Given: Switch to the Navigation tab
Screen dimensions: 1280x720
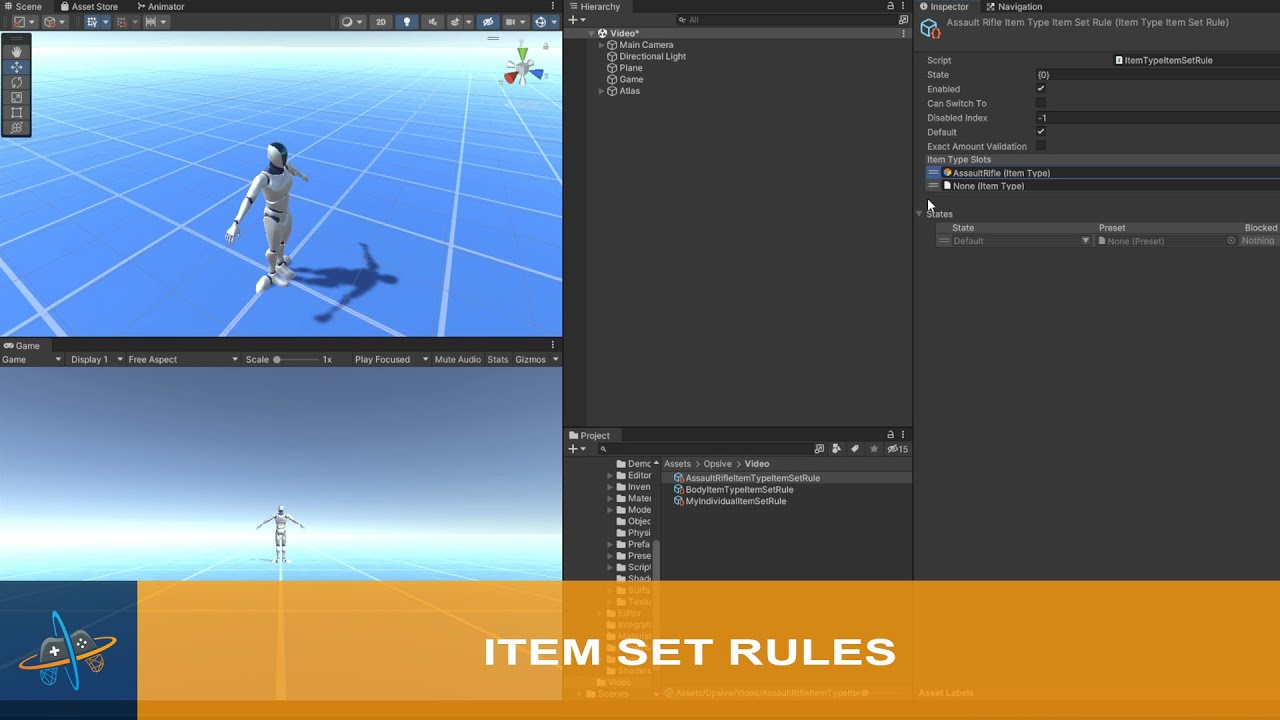Looking at the screenshot, I should [x=1014, y=6].
